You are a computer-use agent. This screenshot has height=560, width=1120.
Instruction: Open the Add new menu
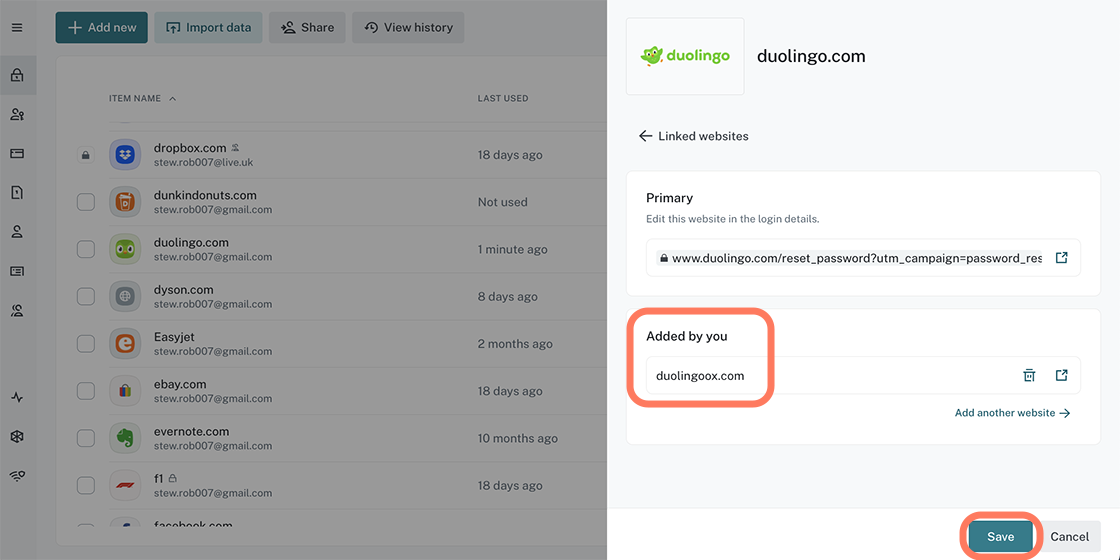[101, 28]
